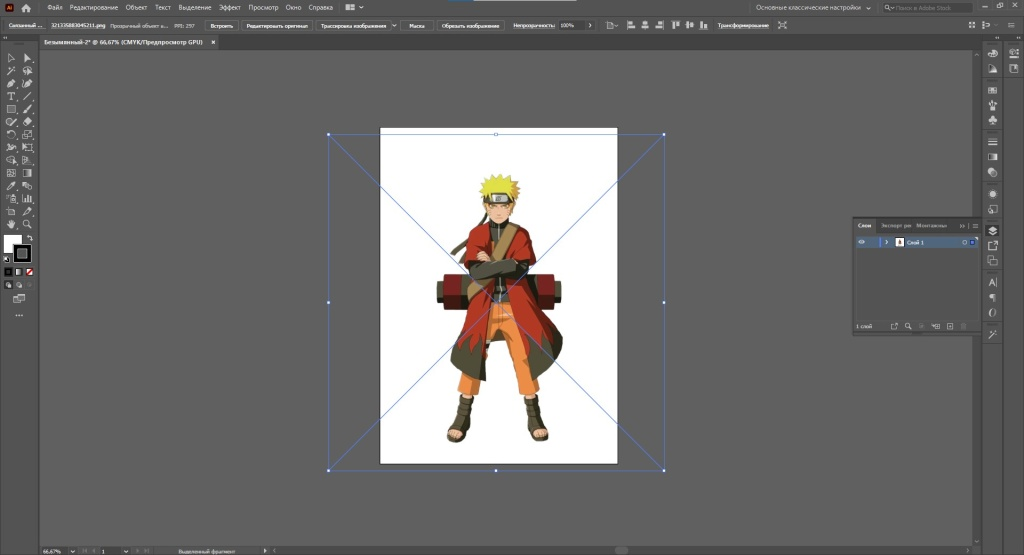Open the Трансформирование panel link

coord(743,25)
